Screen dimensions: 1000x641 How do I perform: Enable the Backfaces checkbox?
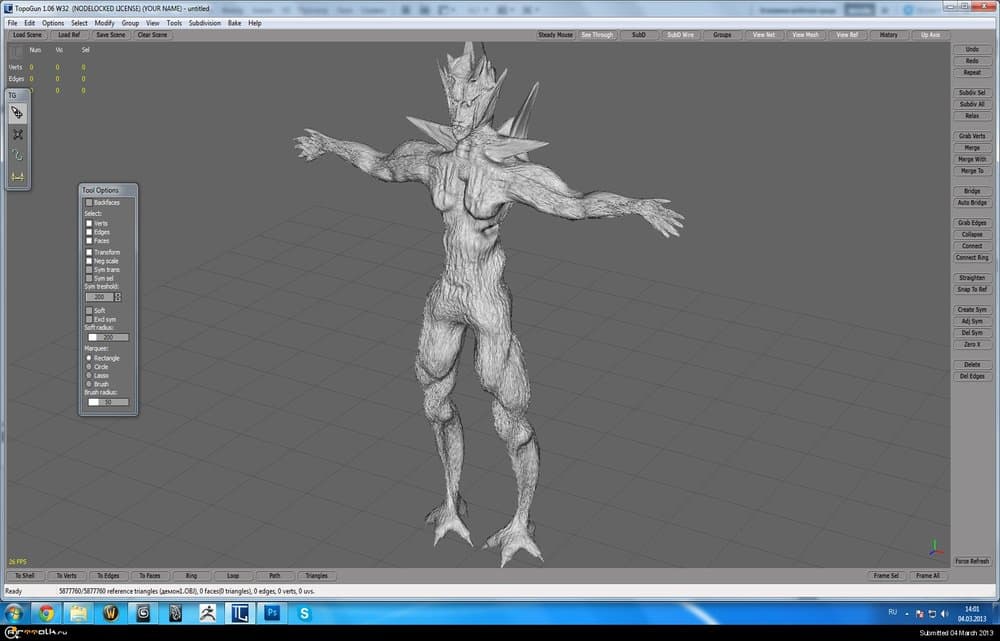[89, 203]
